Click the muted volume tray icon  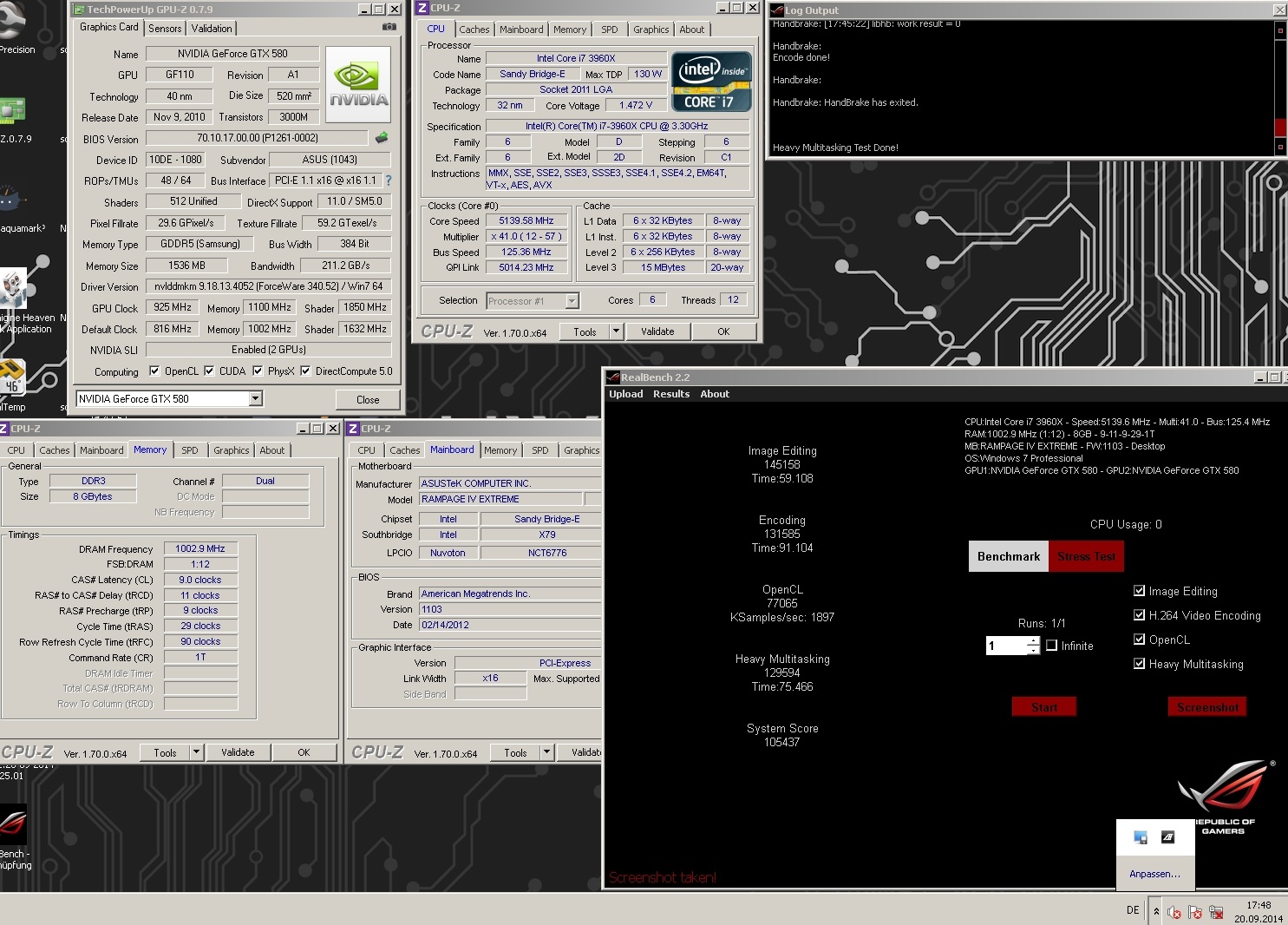coord(1174,912)
